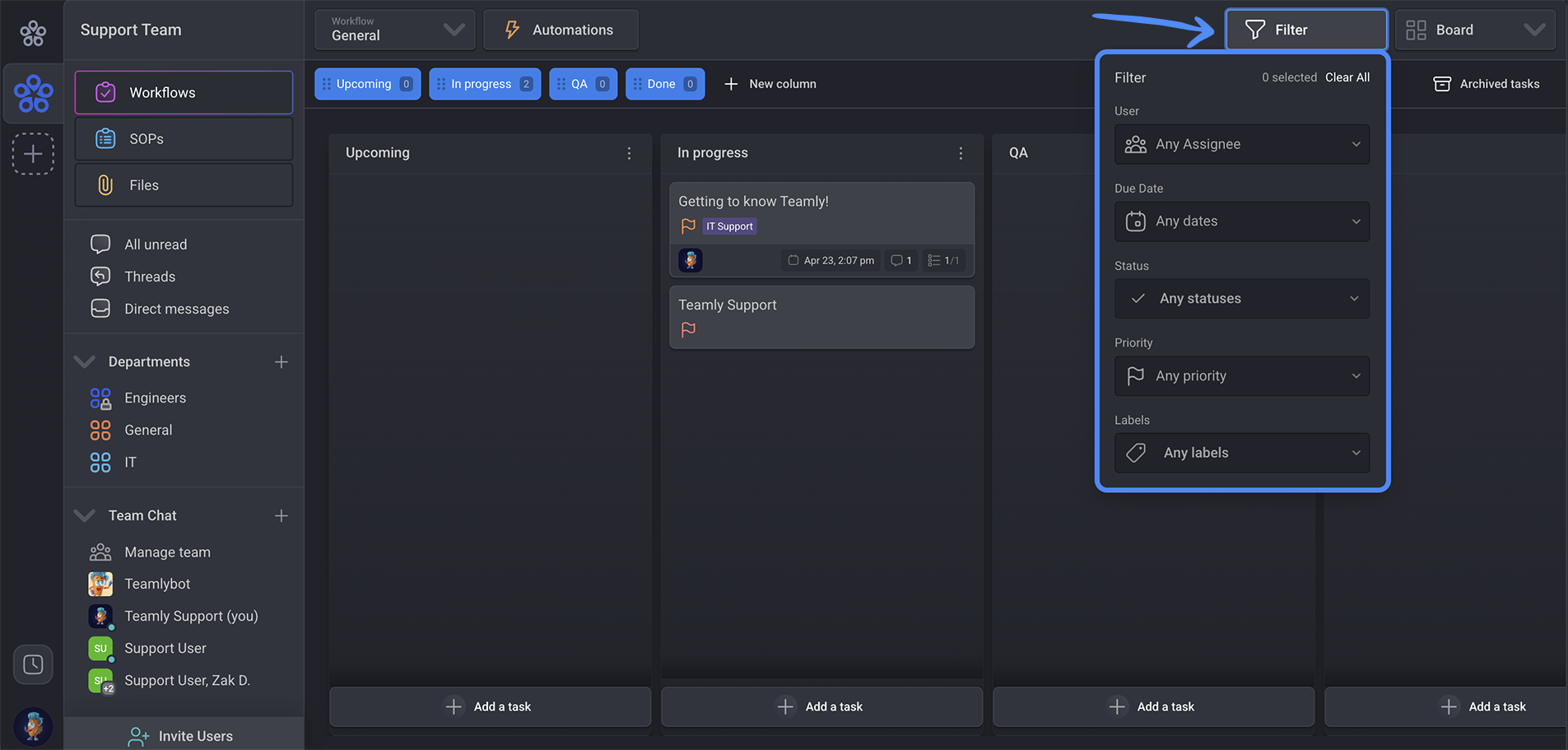Open the time tracker clock icon
Viewport: 1568px width, 750px height.
pyautogui.click(x=33, y=664)
